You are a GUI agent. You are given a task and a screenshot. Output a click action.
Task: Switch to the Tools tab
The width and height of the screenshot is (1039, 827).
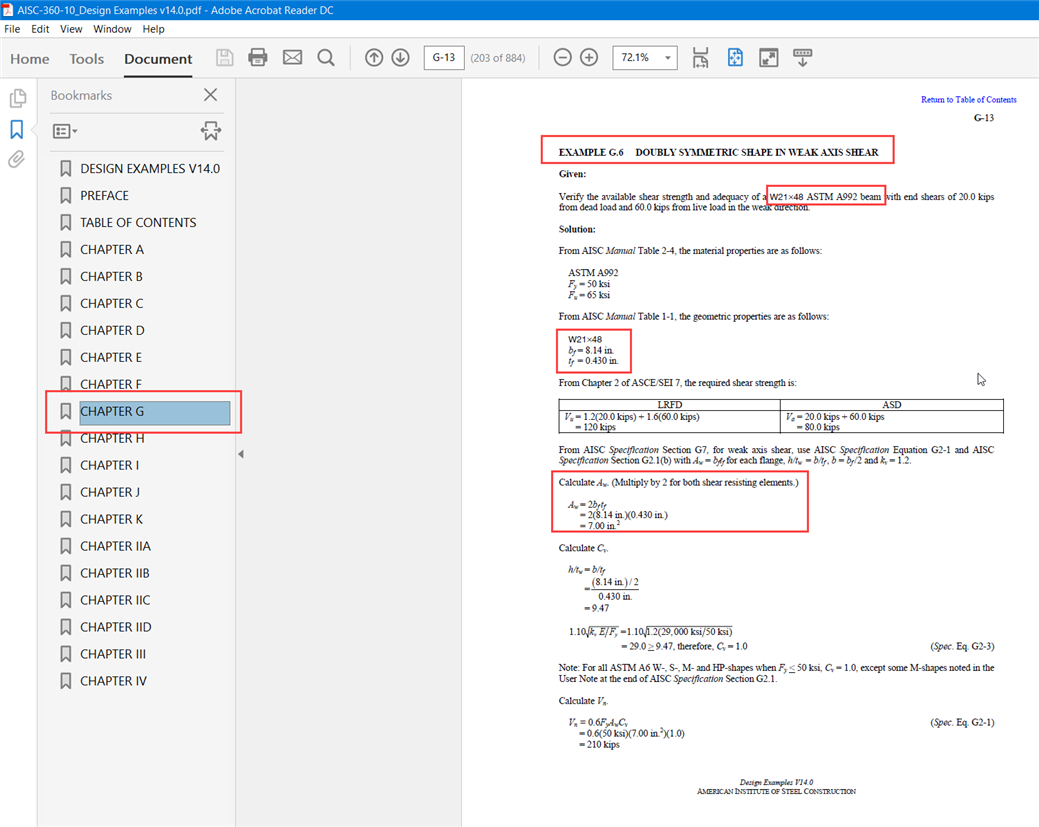pyautogui.click(x=86, y=59)
